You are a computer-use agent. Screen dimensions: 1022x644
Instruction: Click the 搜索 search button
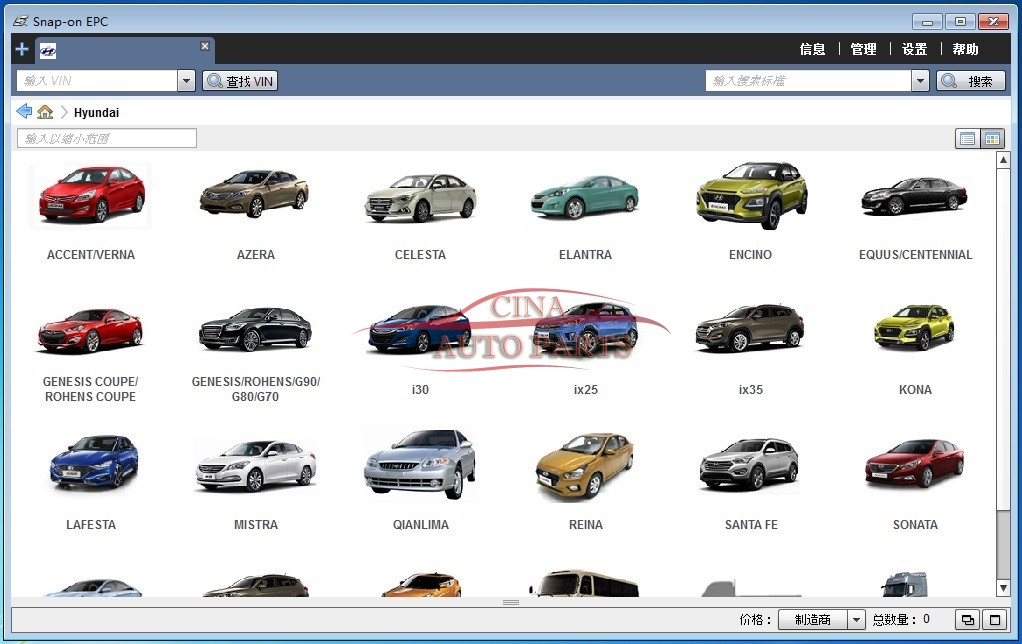tap(970, 81)
